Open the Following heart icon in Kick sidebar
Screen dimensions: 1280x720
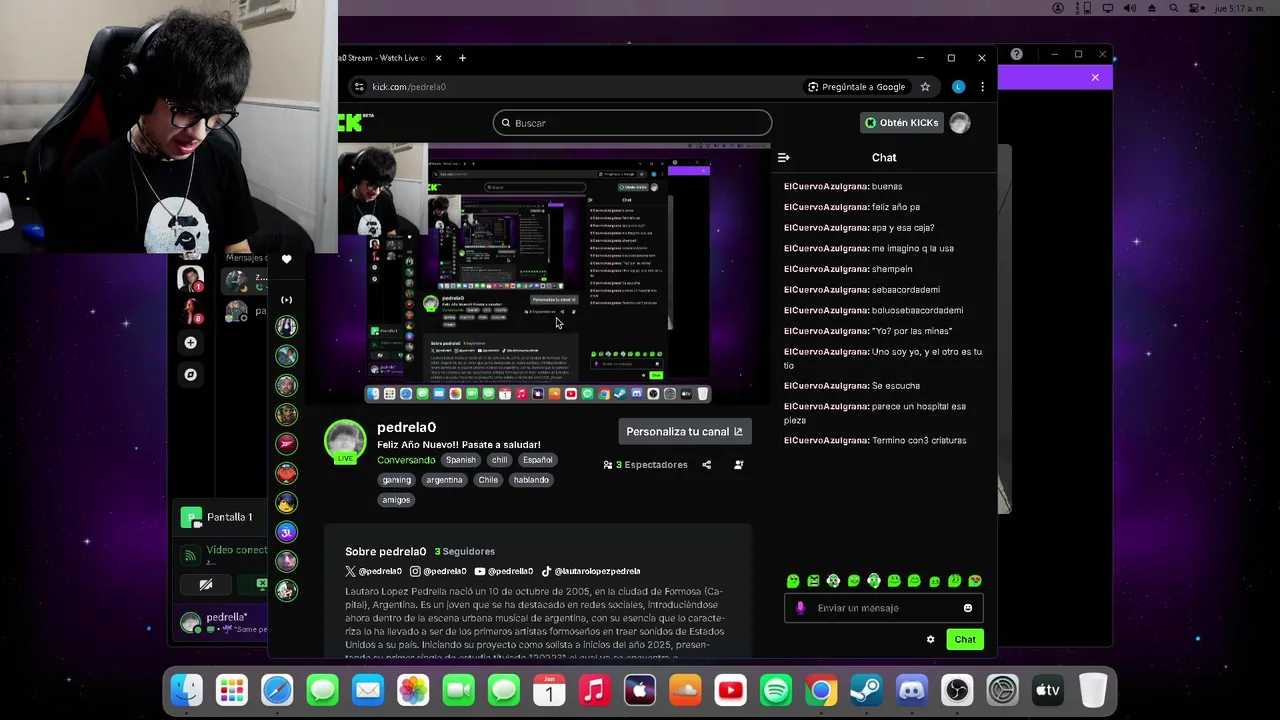click(x=286, y=259)
